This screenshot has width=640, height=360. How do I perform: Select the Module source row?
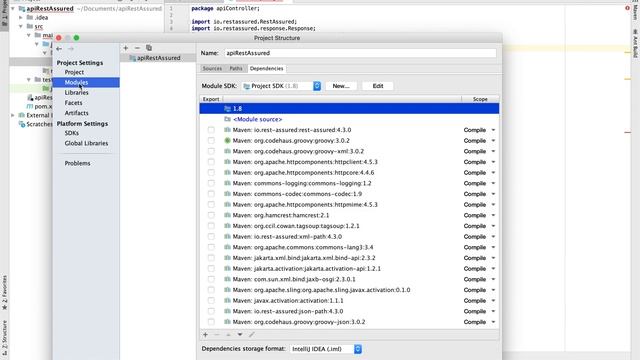pos(349,119)
